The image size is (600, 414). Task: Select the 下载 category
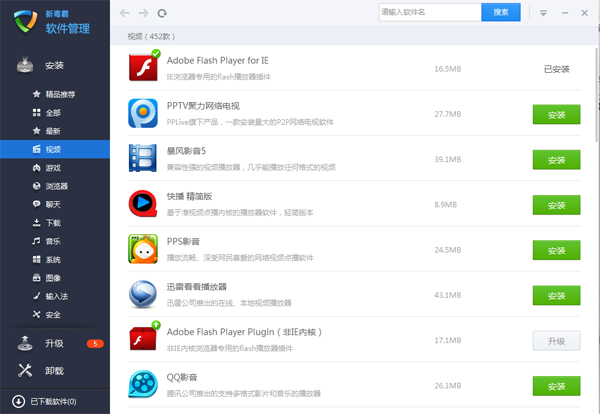[x=55, y=223]
